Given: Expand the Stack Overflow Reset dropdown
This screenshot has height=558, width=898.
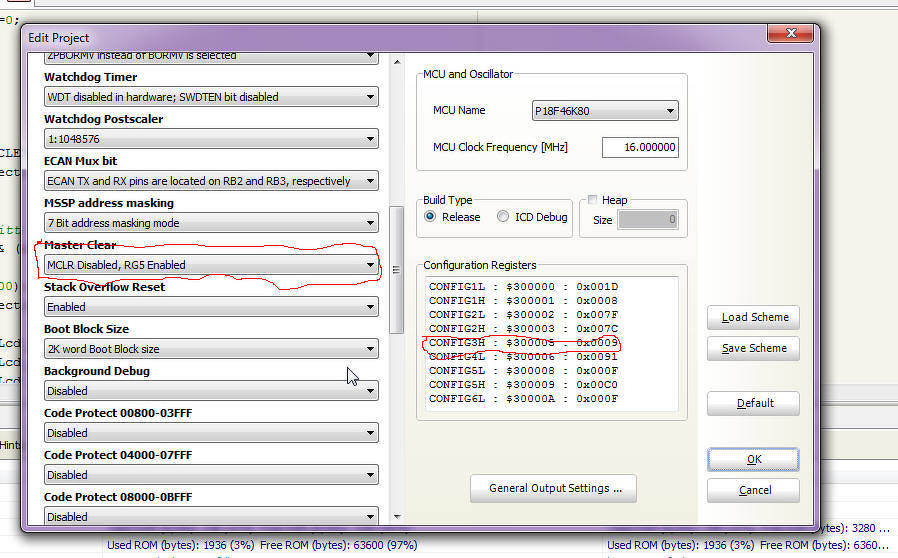Looking at the screenshot, I should tap(211, 307).
